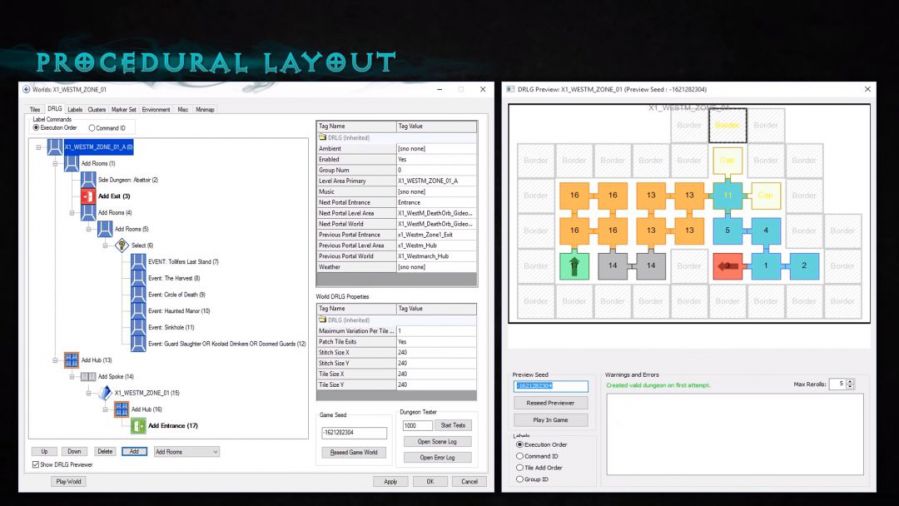This screenshot has height=506, width=899.
Task: Collapse the Add Rooms (1) tree node
Action: (55, 163)
